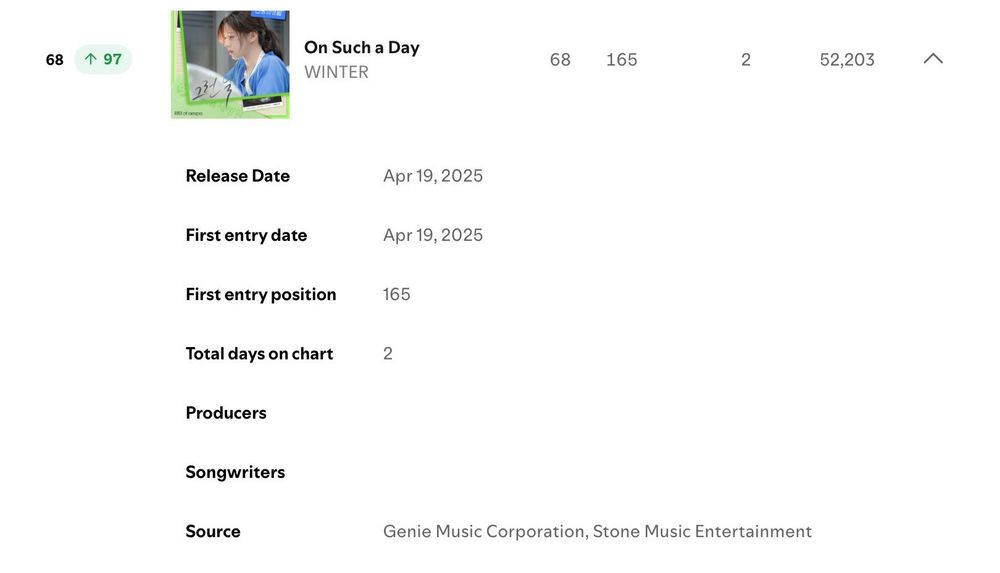The image size is (1000, 573).
Task: Click the streak value 2 in song row
Action: pyautogui.click(x=745, y=60)
